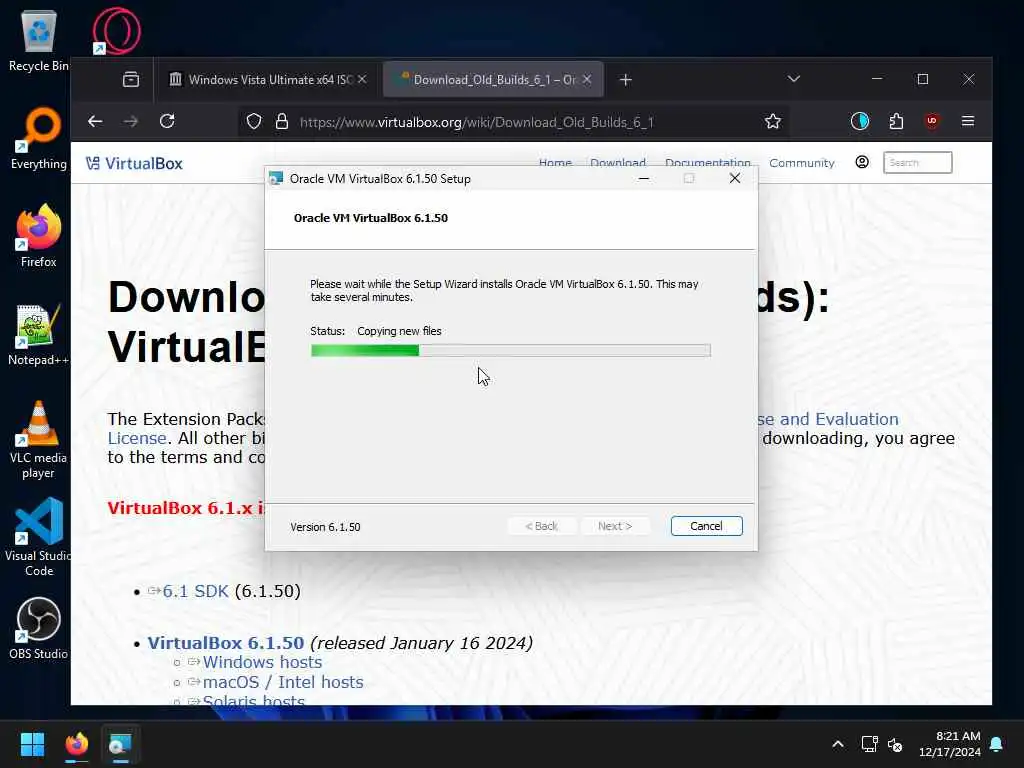The image size is (1024, 768).
Task: Reload the current Firefox page
Action: tap(167, 121)
